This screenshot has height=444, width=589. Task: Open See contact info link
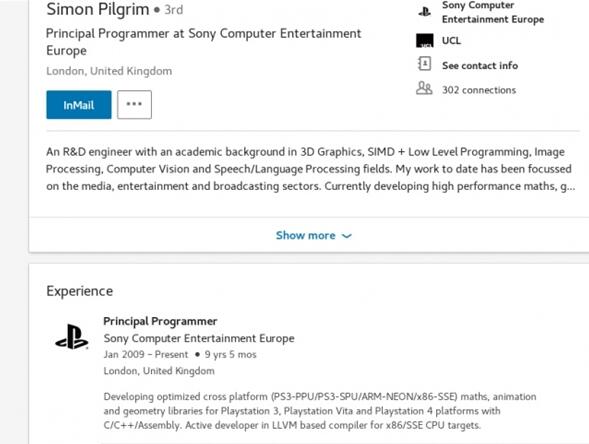[480, 66]
